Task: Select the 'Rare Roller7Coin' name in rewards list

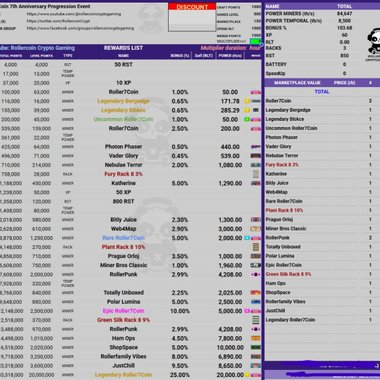Action: point(123,238)
